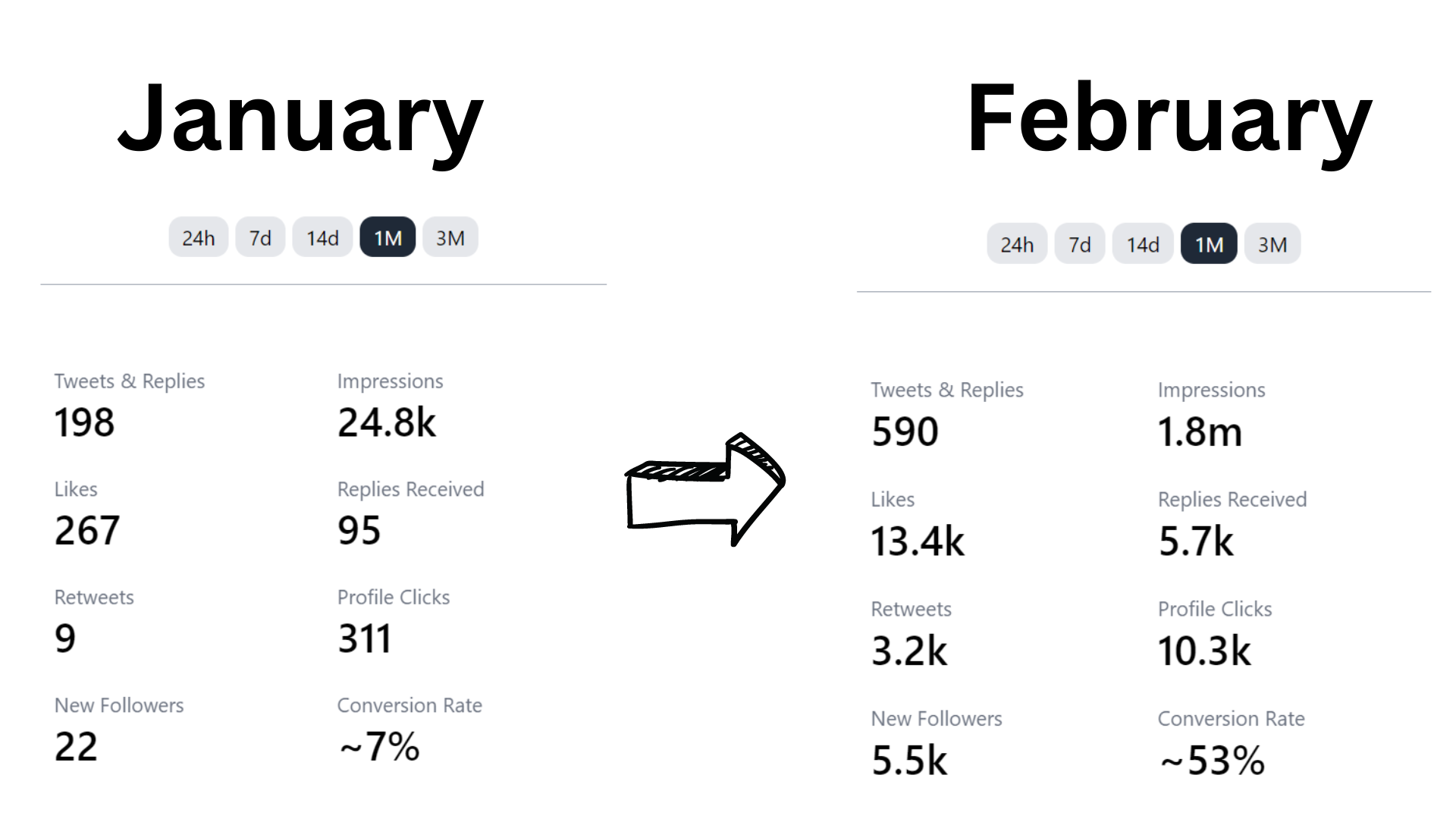Click the January heading

tap(301, 121)
